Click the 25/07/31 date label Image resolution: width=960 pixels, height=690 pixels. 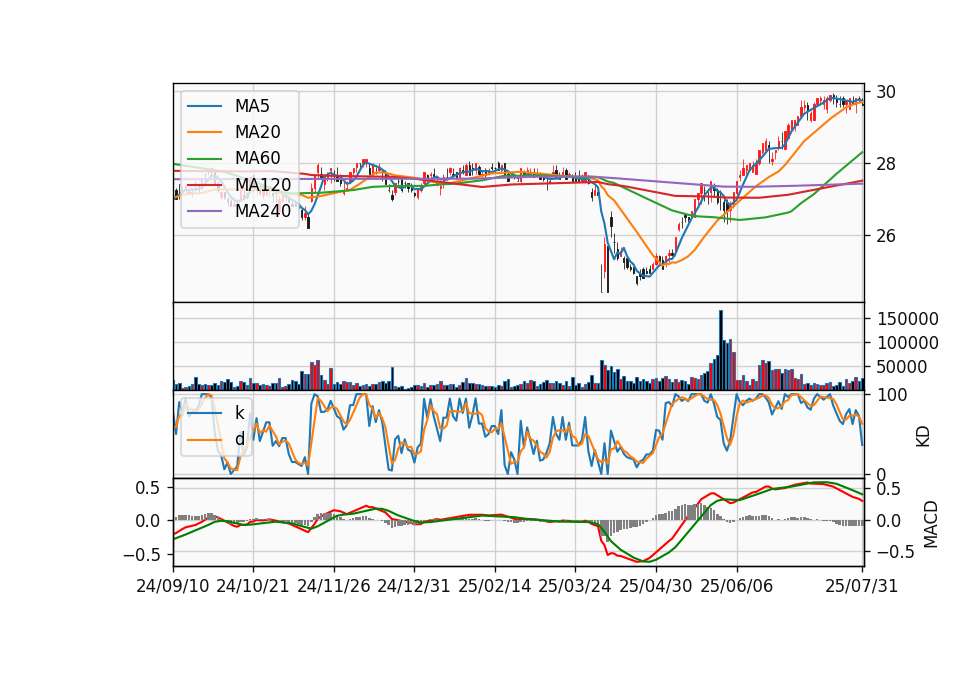861,586
